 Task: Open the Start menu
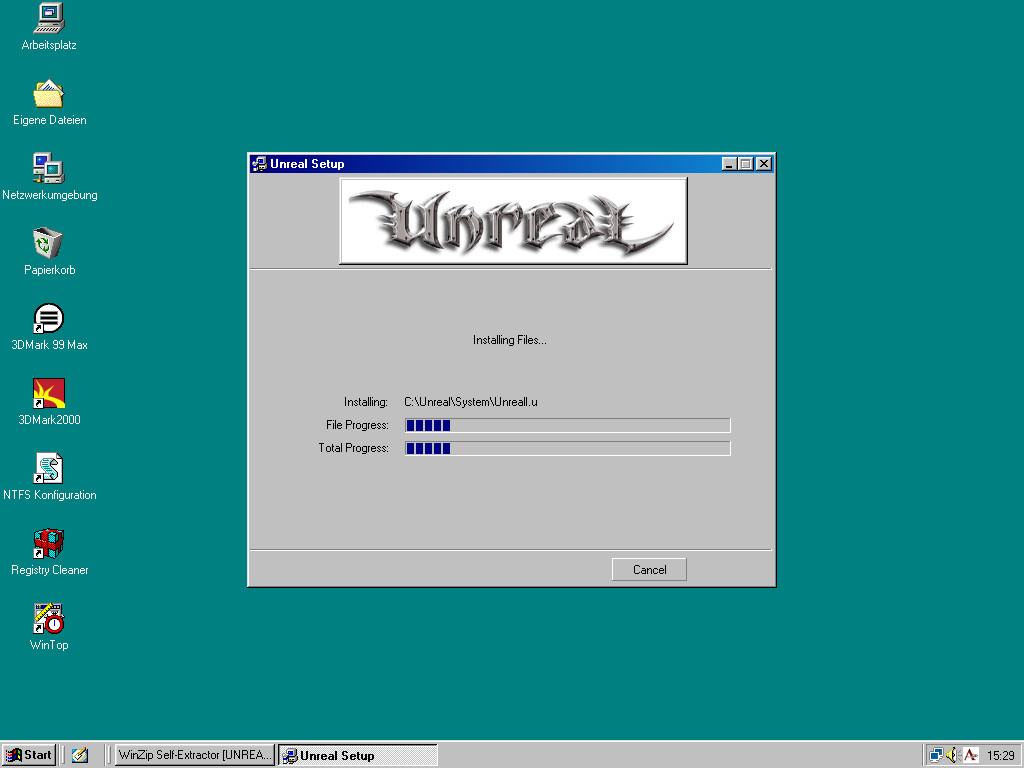point(29,755)
